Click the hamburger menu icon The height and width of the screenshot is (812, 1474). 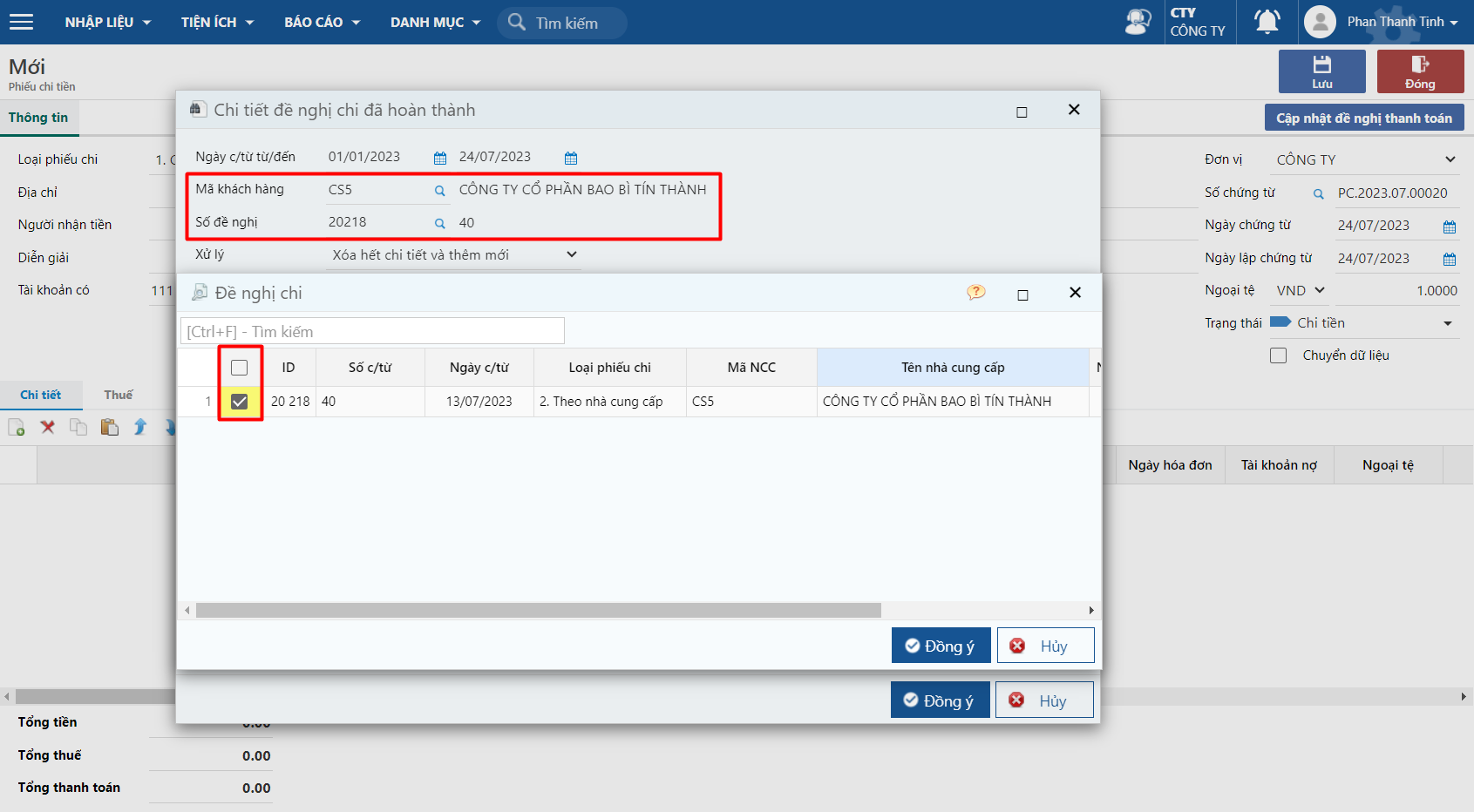[21, 22]
